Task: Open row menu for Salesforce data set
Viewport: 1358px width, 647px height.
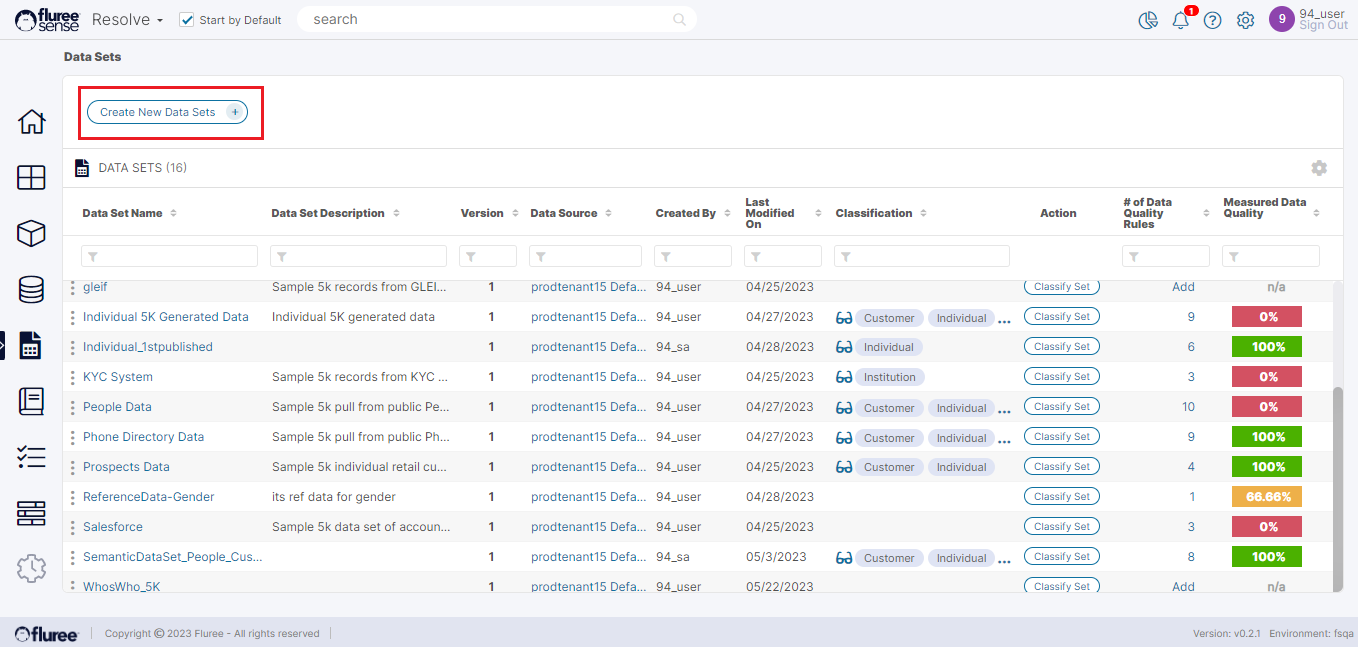Action: [72, 527]
